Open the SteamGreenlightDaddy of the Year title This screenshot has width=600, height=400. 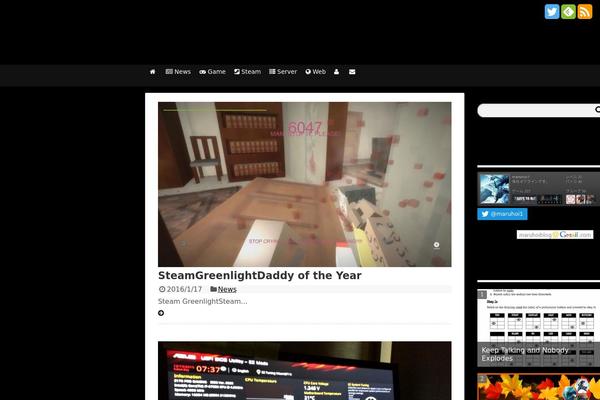click(260, 275)
